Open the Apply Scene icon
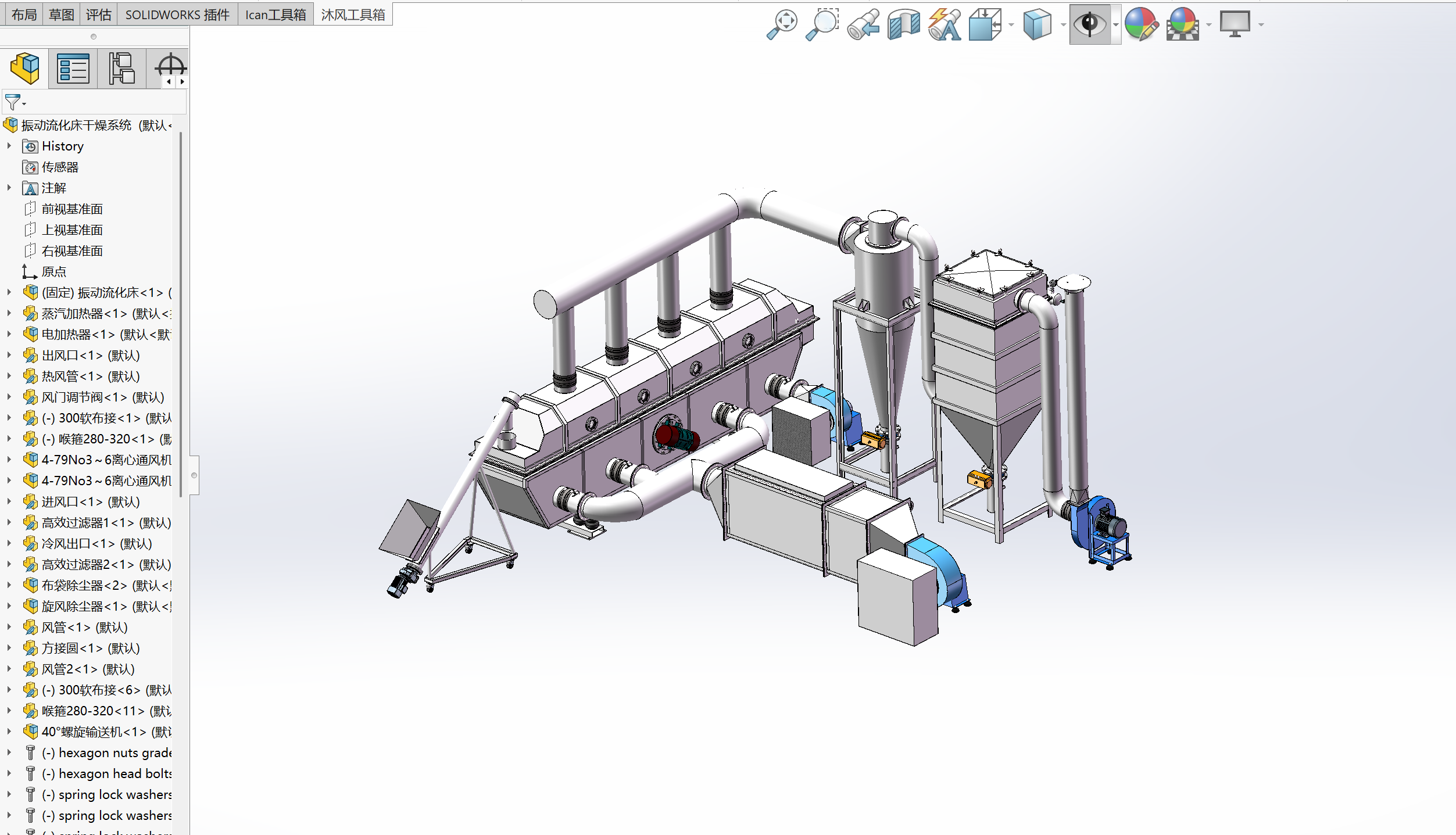This screenshot has width=1456, height=835. [x=1182, y=24]
